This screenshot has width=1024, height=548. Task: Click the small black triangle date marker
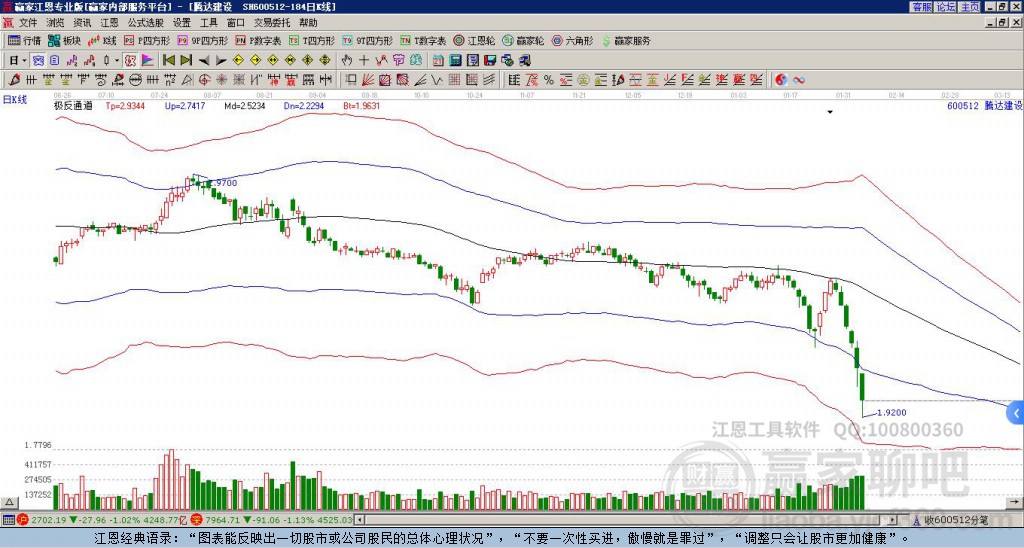pyautogui.click(x=830, y=112)
